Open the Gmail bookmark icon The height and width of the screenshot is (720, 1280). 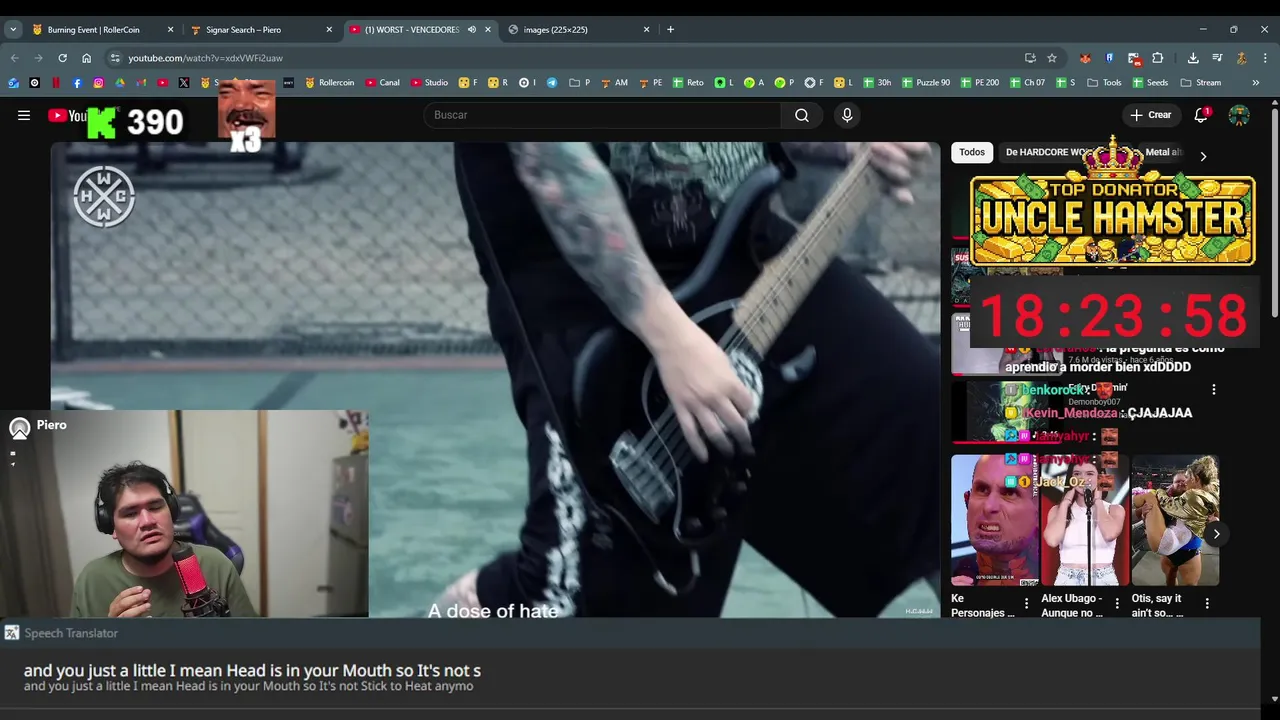click(x=141, y=83)
